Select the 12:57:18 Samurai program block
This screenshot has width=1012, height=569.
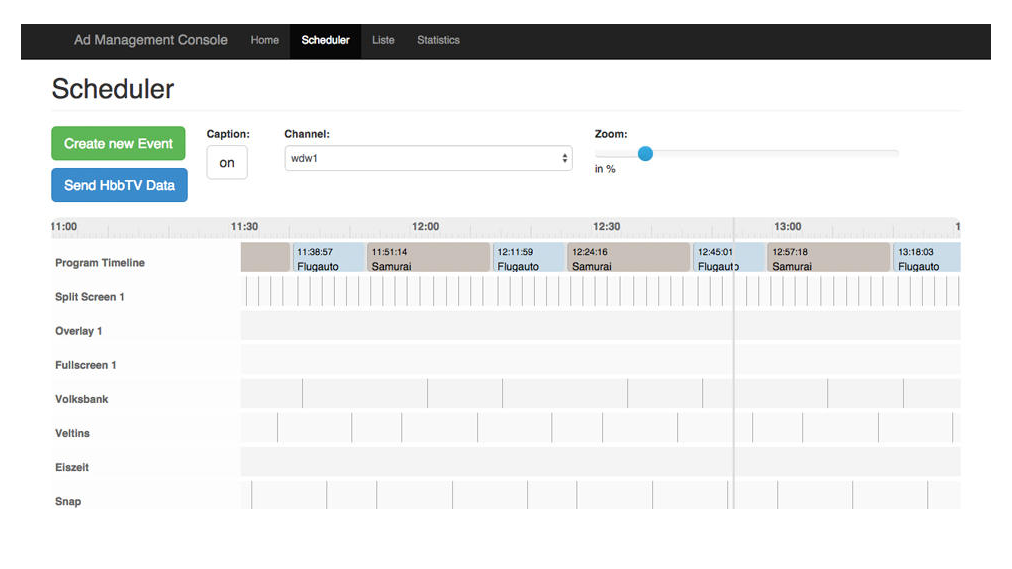pyautogui.click(x=829, y=257)
